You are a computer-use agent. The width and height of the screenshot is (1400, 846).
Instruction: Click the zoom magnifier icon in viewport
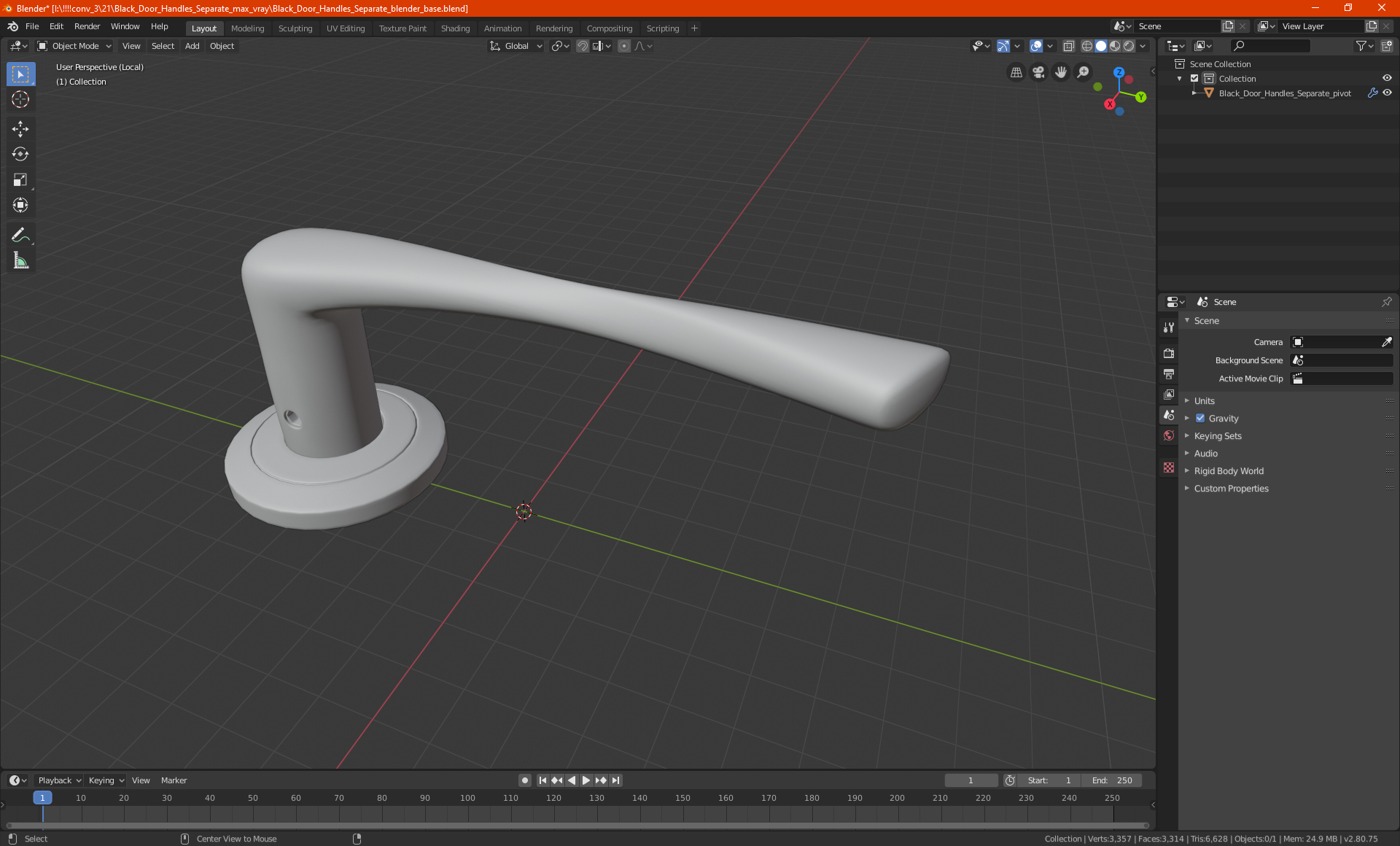click(x=1084, y=72)
